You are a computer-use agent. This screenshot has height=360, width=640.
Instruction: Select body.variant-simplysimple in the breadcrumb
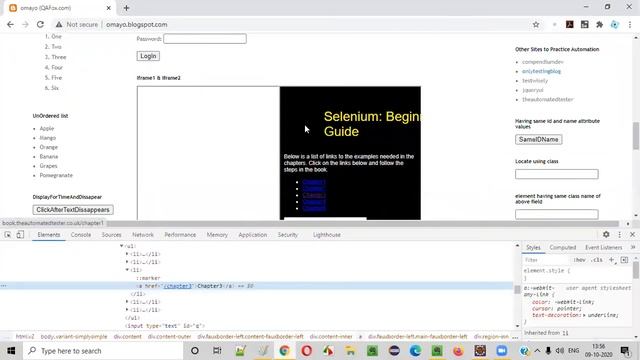(74, 337)
